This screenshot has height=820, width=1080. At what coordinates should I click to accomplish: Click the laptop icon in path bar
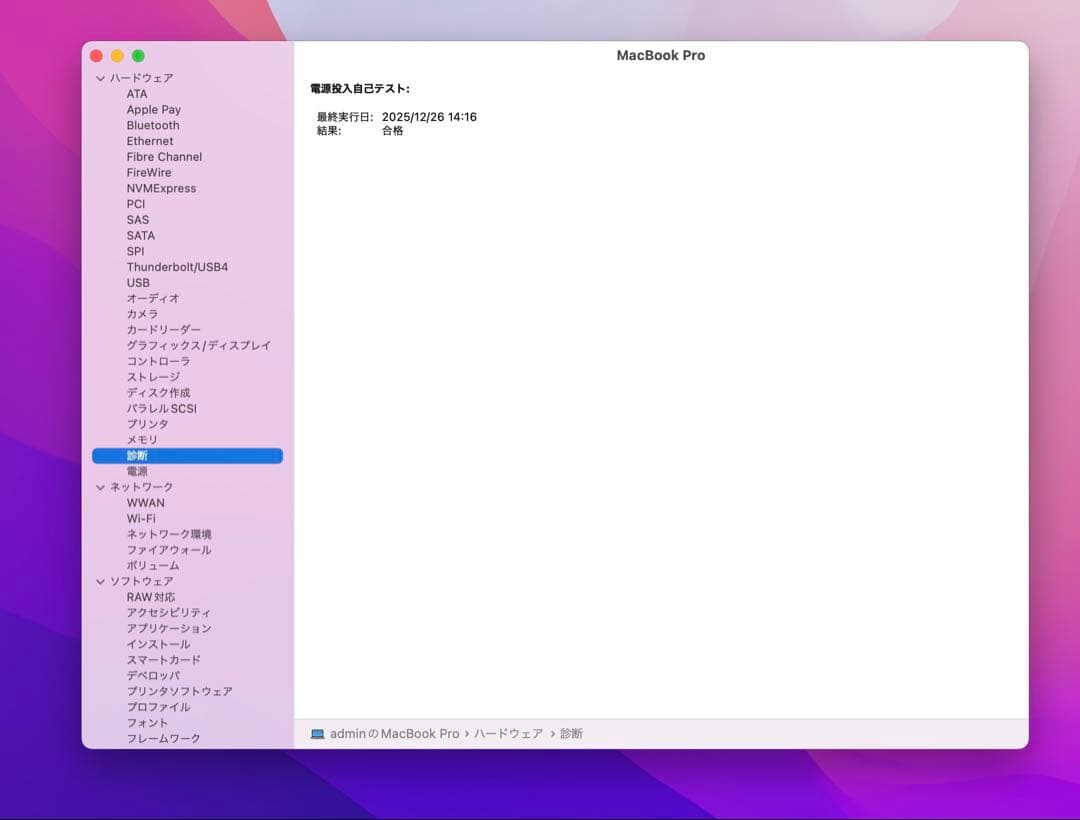pos(318,734)
